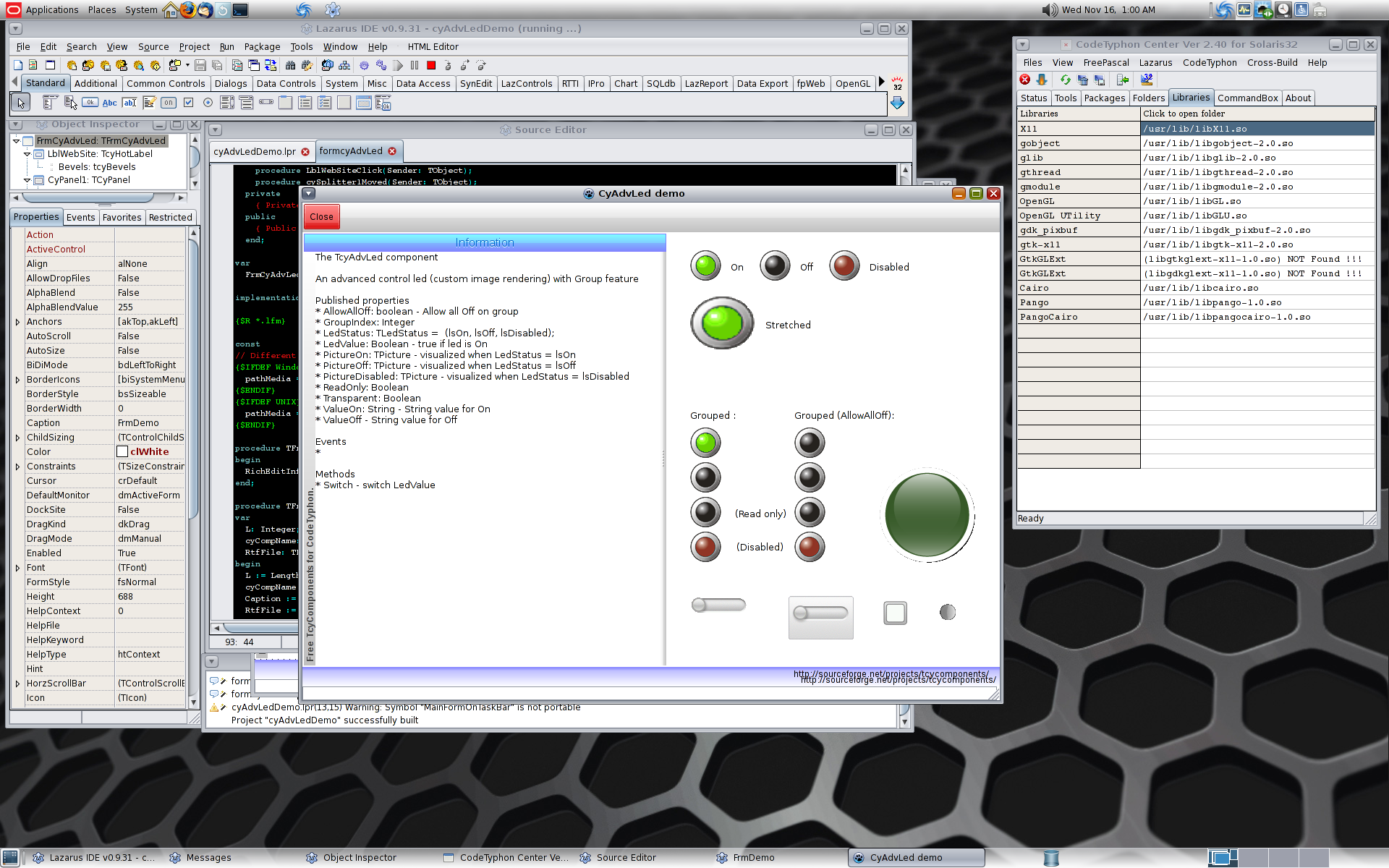1389x868 pixels.
Task: Click the stop (red square) button in Lazarus toolbar
Action: 431,65
